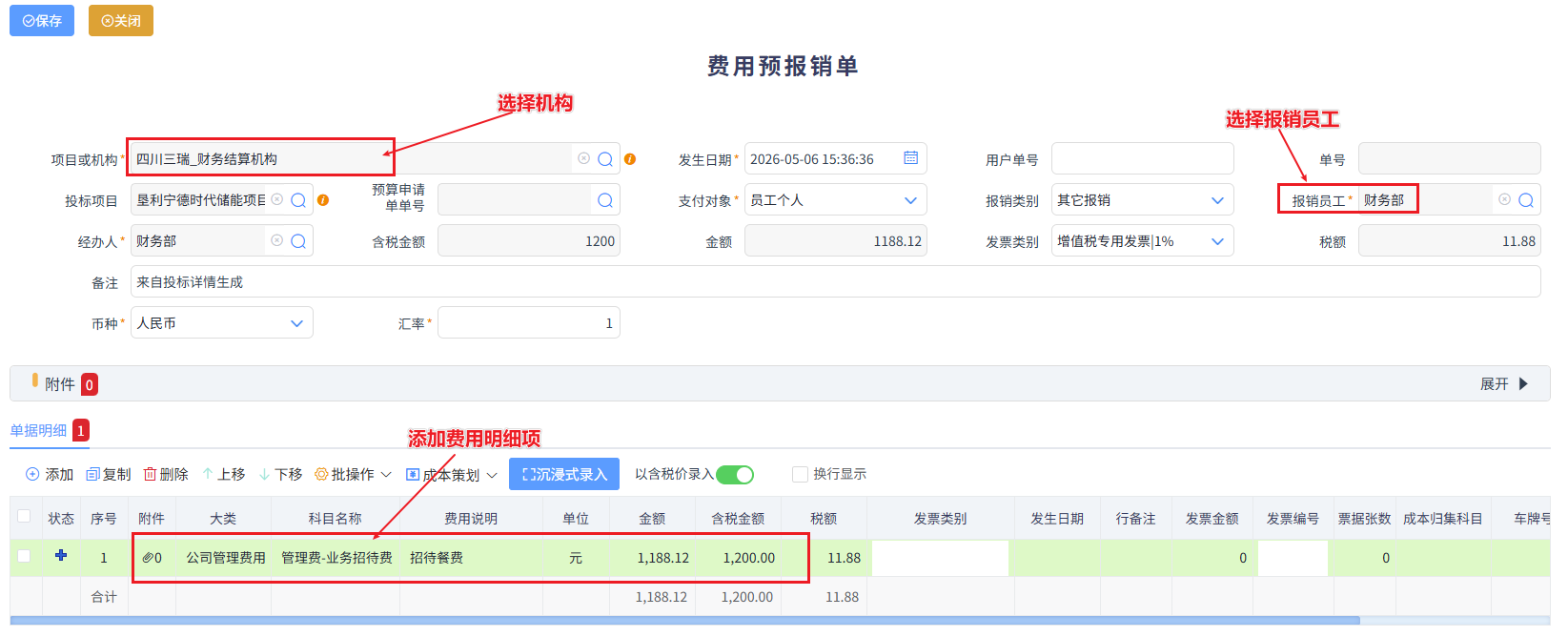Viewport: 1568px width, 637px height.
Task: Clear the 报销员工 field value
Action: coord(1504,199)
